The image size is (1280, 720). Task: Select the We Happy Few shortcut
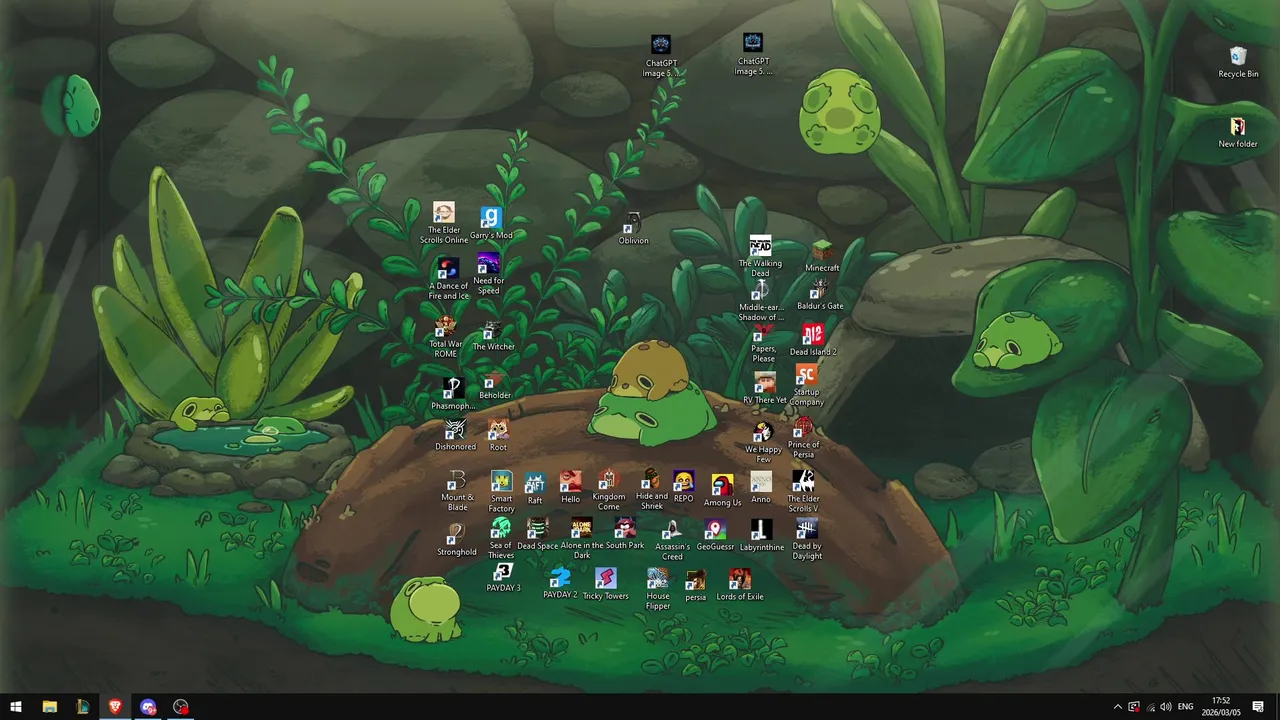click(x=763, y=442)
